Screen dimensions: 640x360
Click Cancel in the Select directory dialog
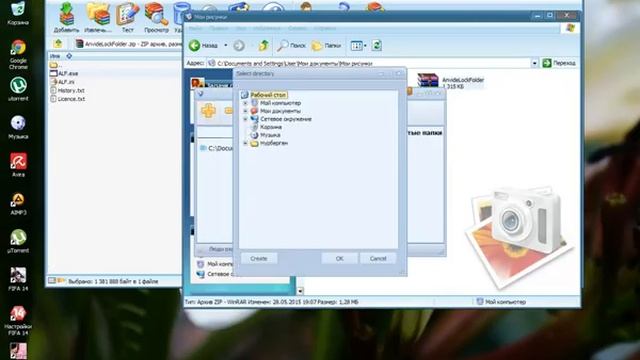tap(378, 258)
